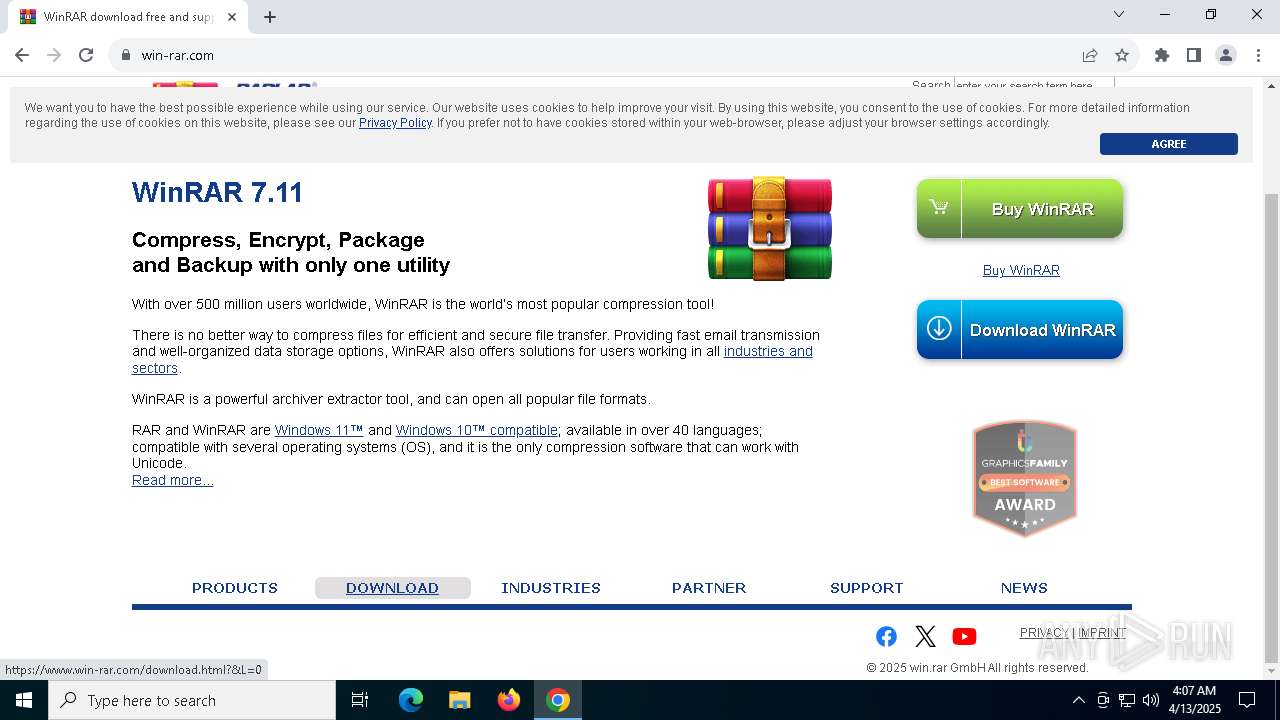Click taskbar search box
Screen dimensions: 1280x720
pyautogui.click(x=192, y=700)
